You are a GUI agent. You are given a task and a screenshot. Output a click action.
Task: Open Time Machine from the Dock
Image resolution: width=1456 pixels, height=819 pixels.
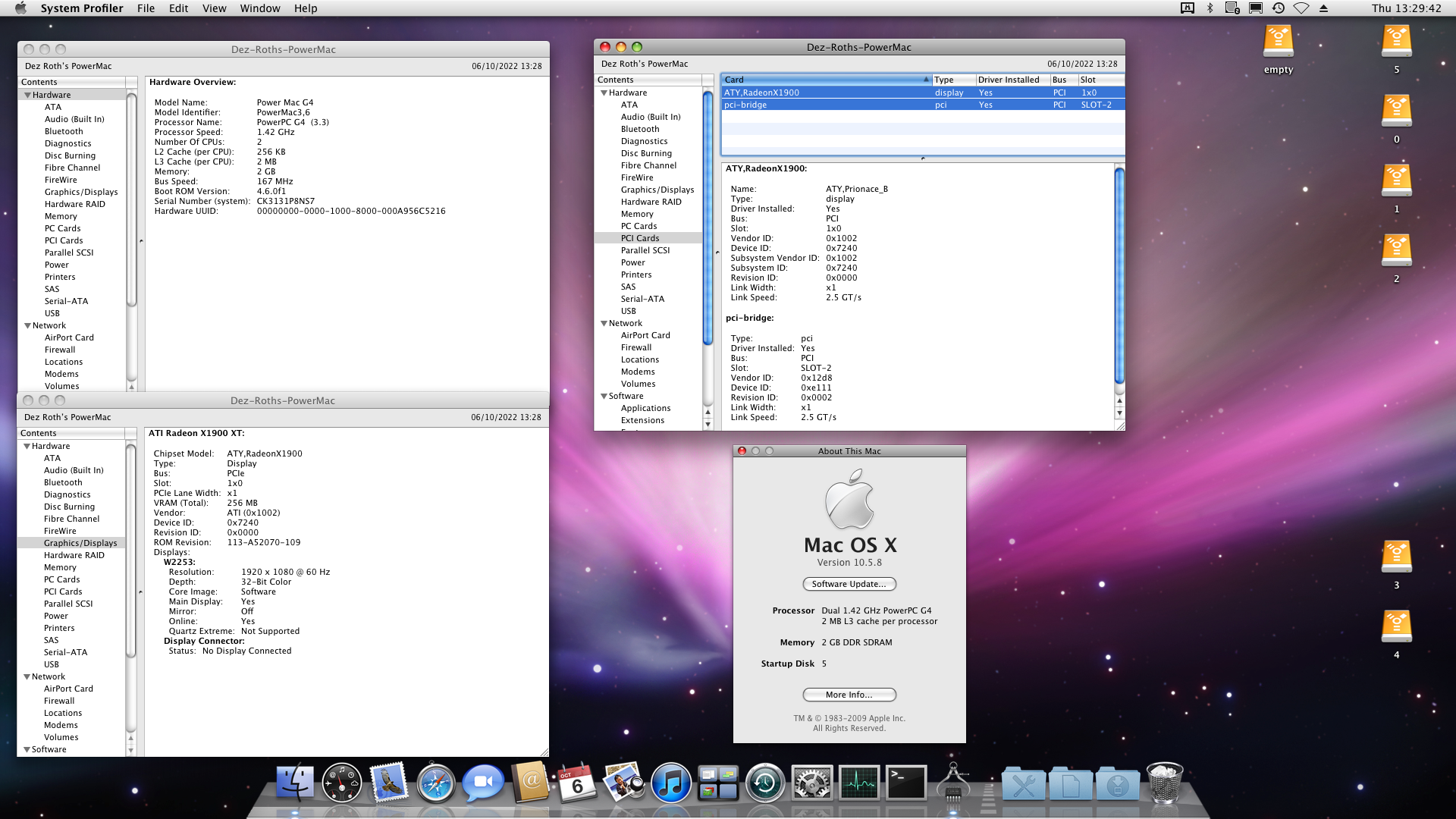[764, 783]
